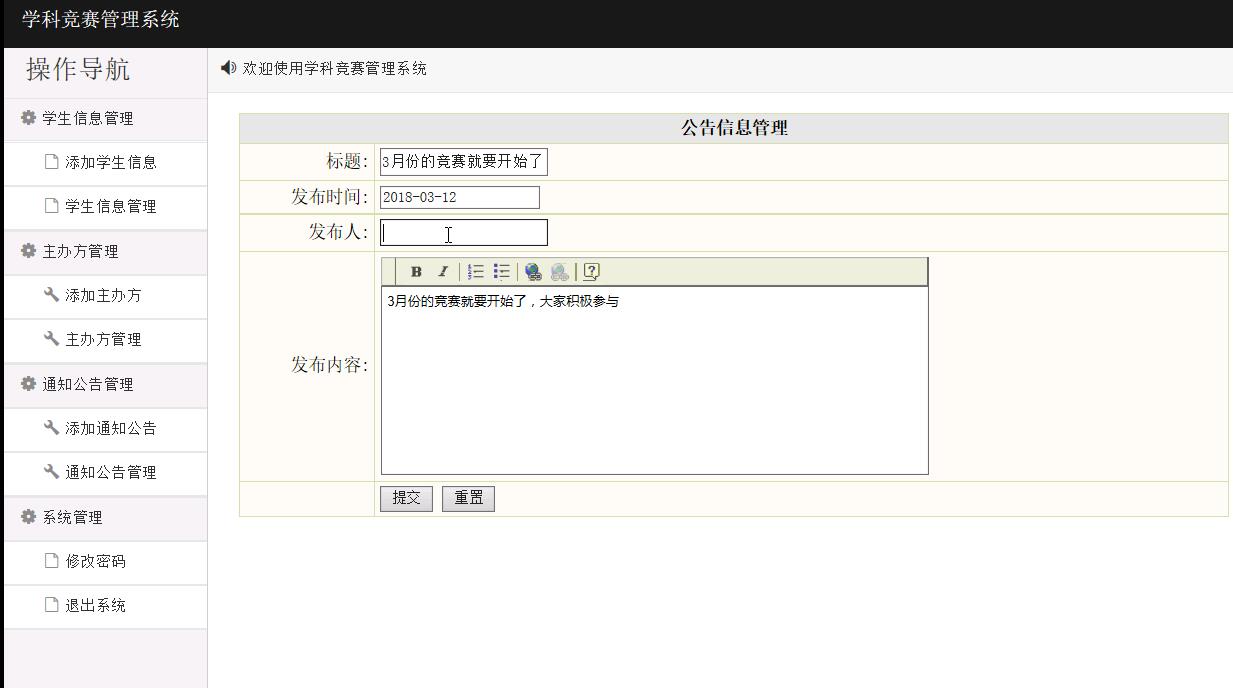
Task: Toggle bold formatting in the content editor
Action: click(415, 270)
